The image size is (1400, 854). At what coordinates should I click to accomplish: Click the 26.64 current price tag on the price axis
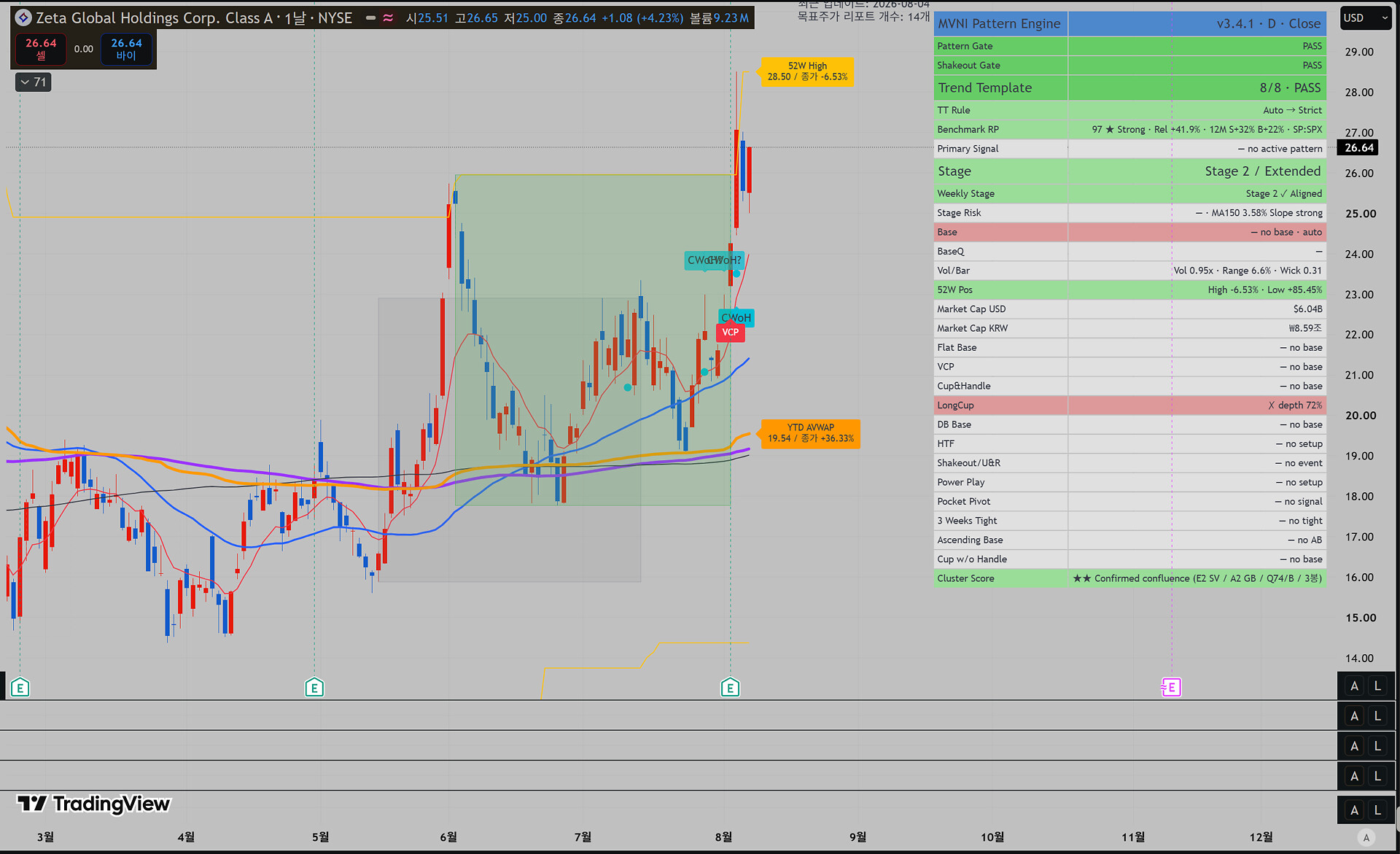point(1358,147)
